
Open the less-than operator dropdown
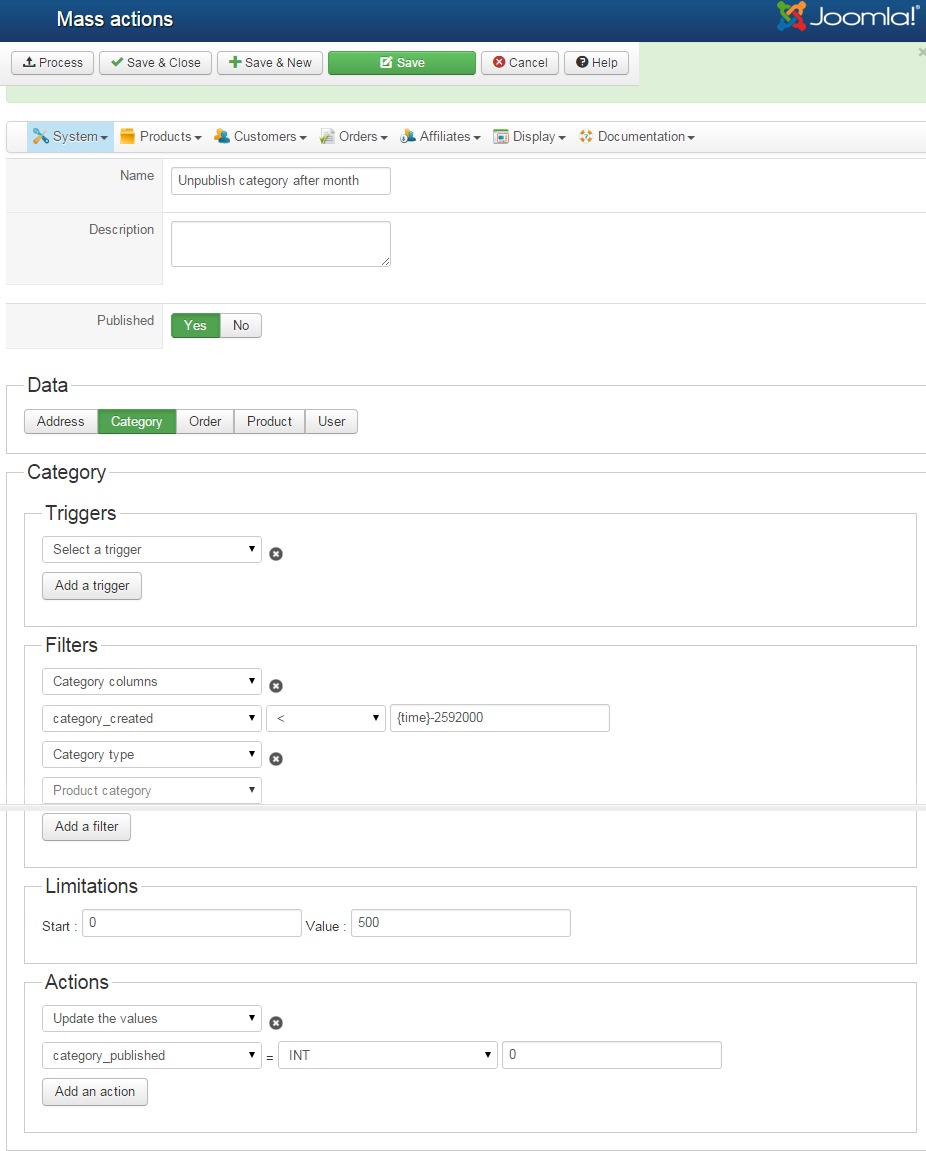[326, 718]
